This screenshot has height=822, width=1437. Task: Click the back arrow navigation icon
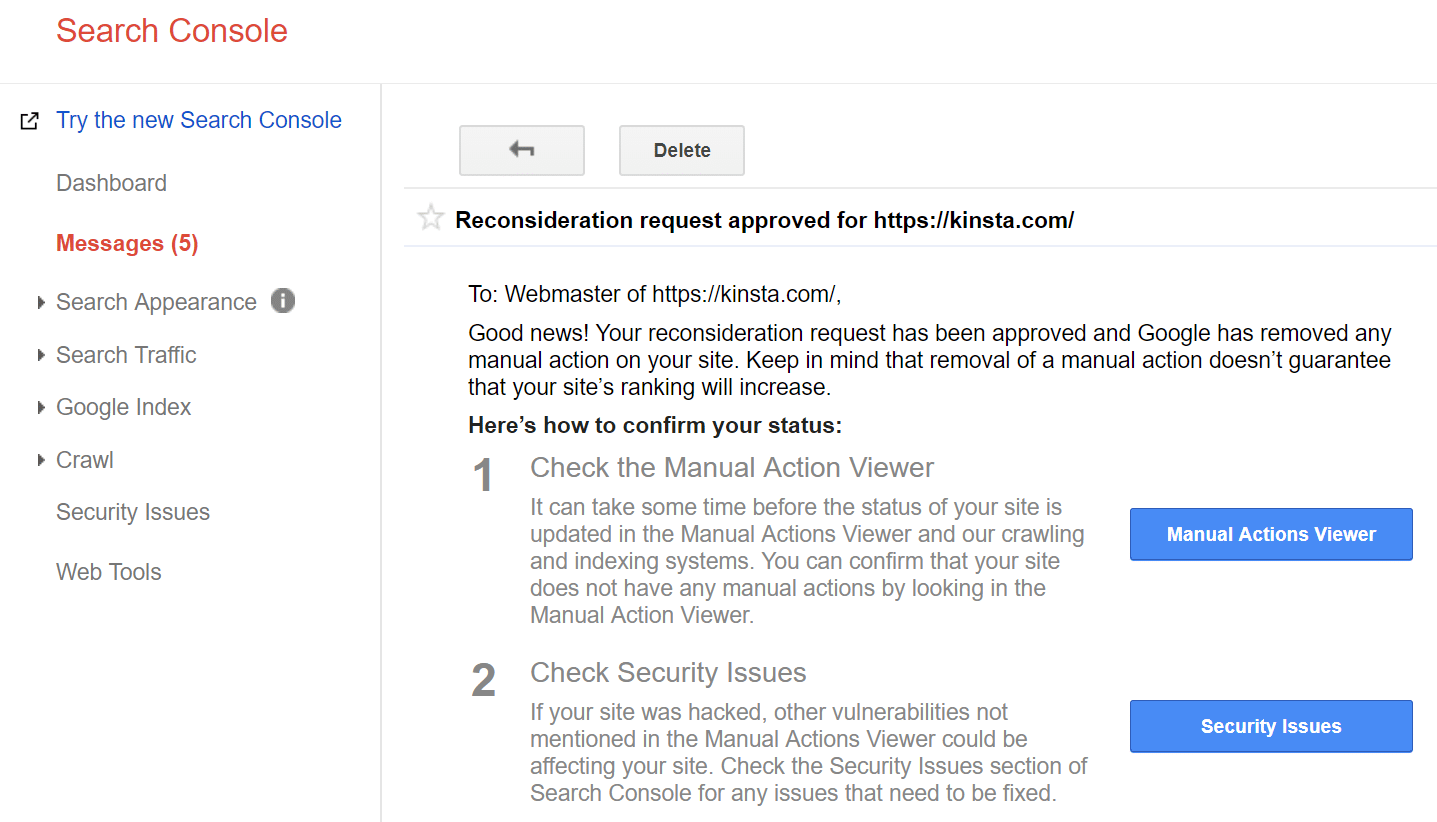[521, 149]
